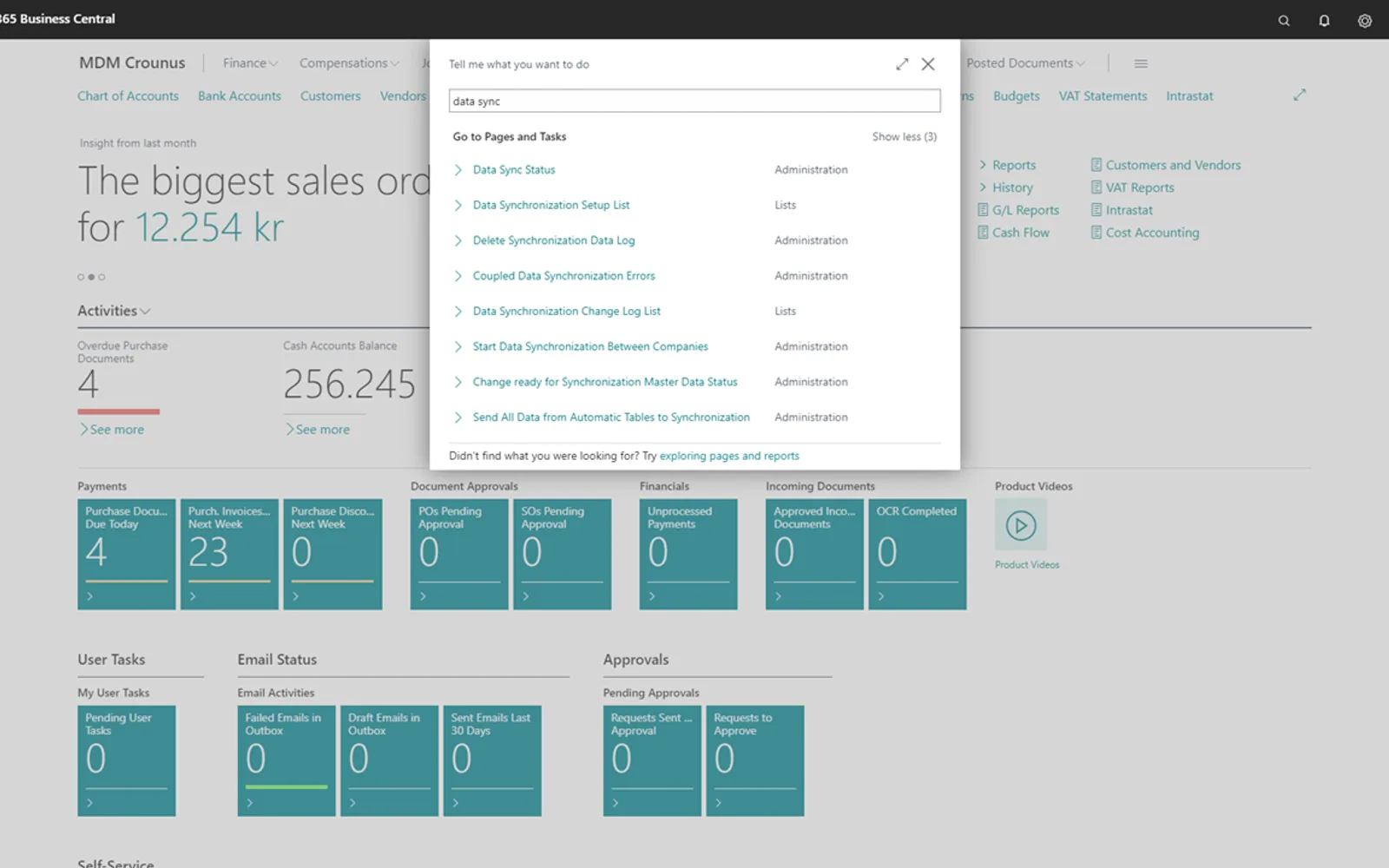Open POs Pending Approval tile

(x=459, y=554)
